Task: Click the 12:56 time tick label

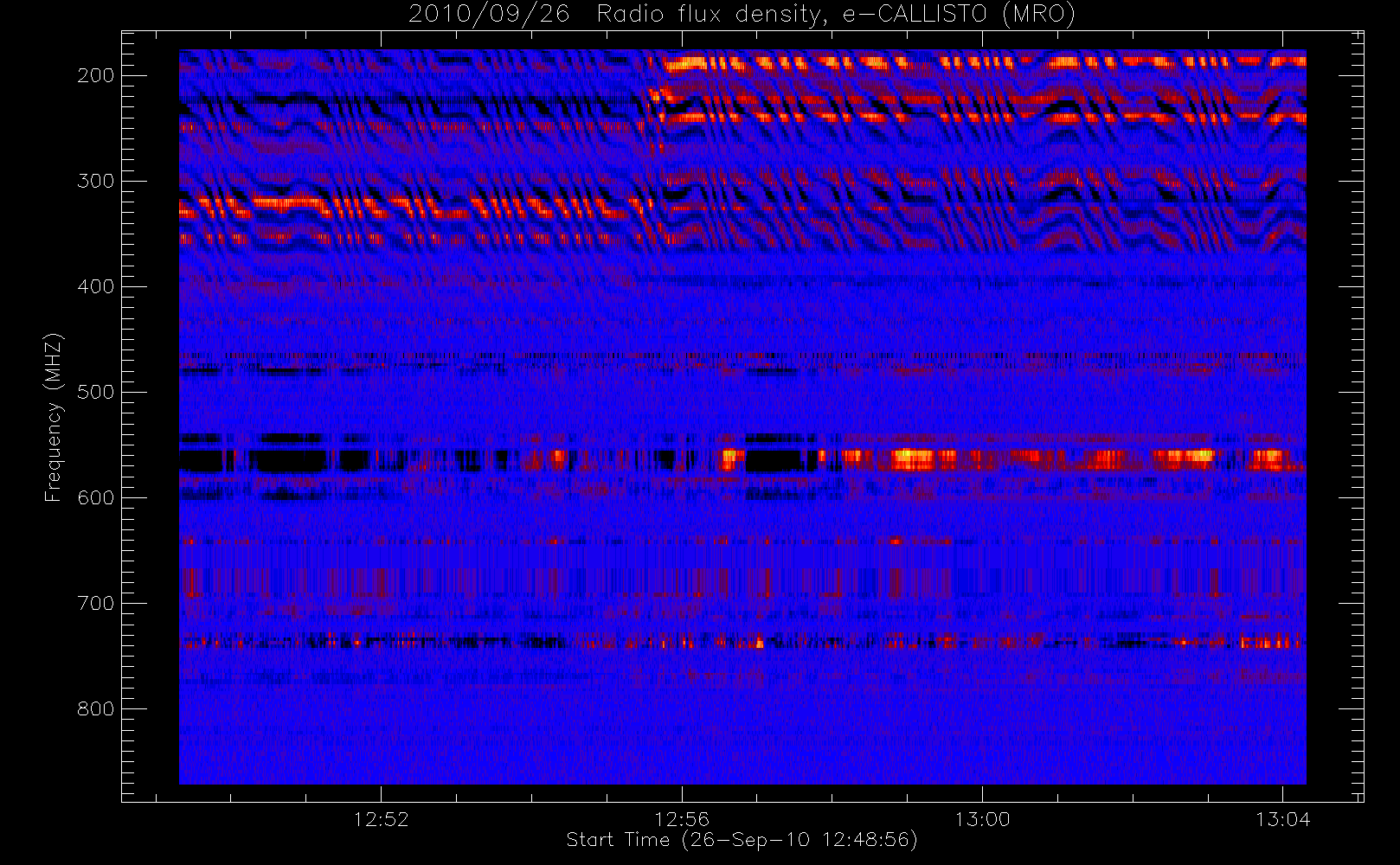Action: pos(682,819)
